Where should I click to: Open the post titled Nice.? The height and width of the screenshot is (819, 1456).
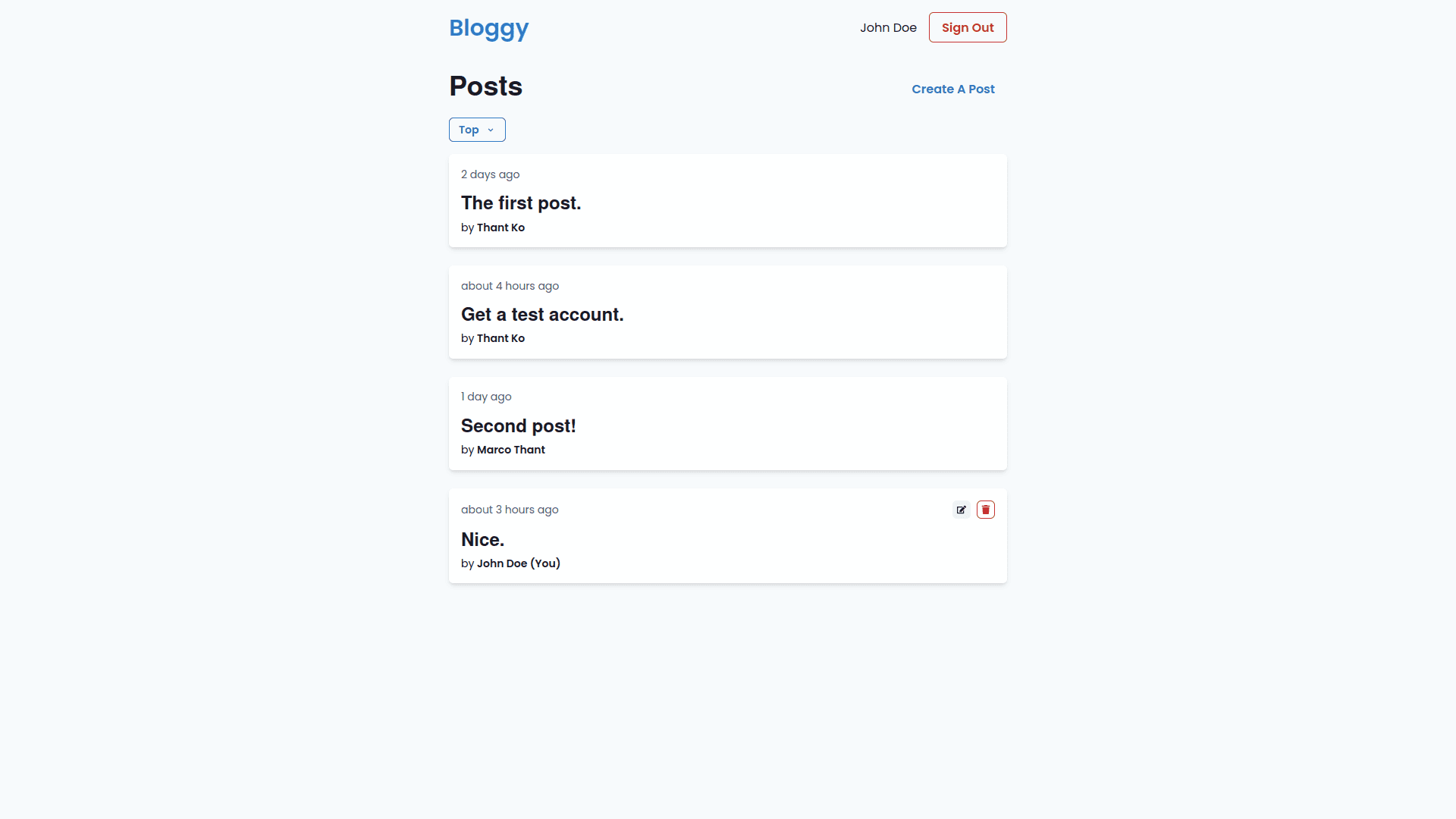coord(482,540)
